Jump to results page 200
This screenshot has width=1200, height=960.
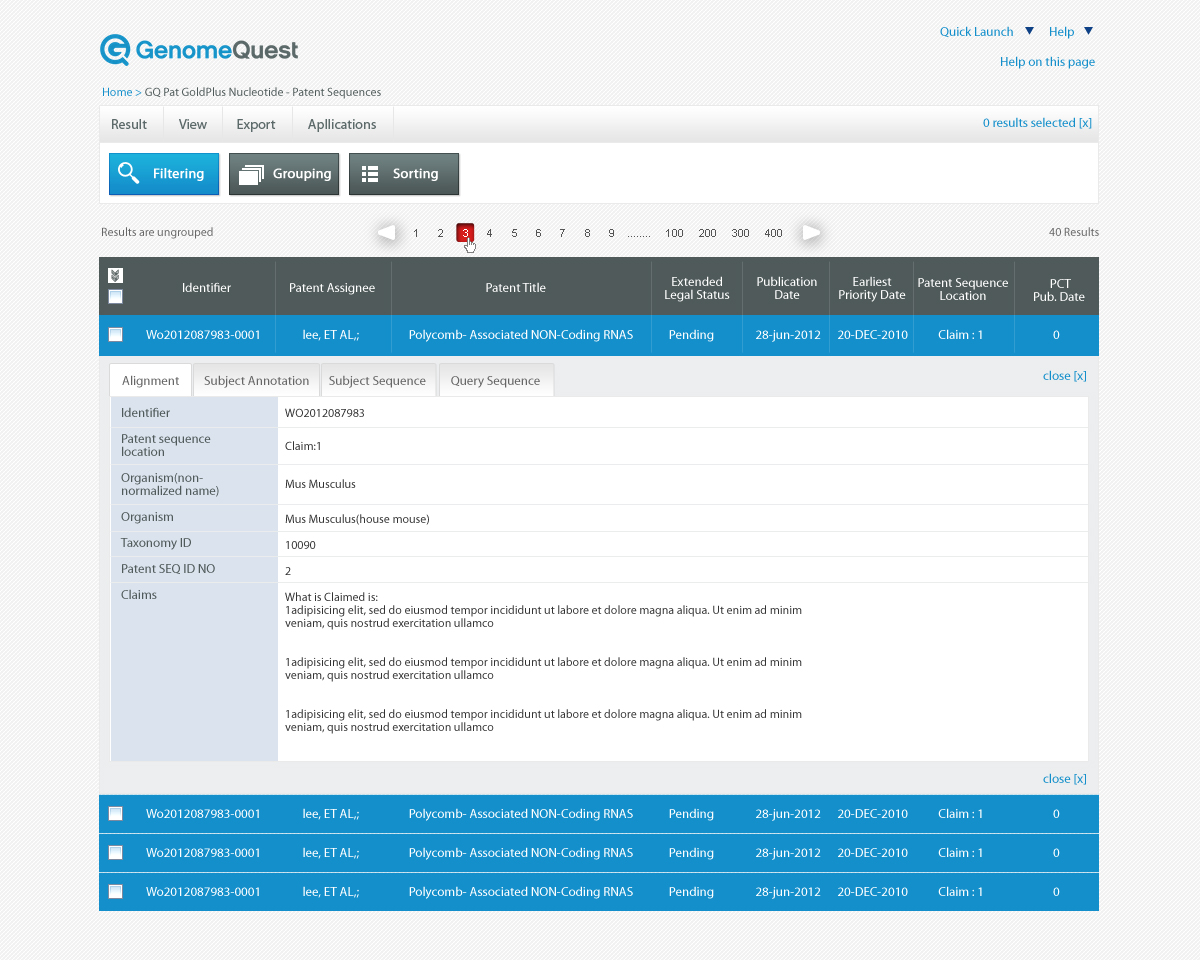[x=707, y=233]
